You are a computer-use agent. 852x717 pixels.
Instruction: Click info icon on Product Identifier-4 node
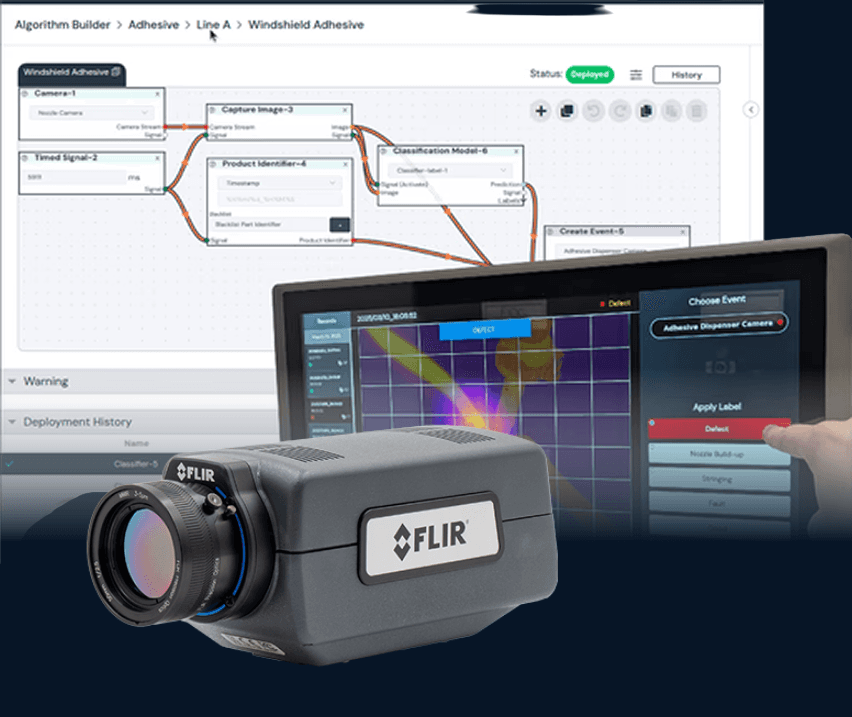click(212, 164)
